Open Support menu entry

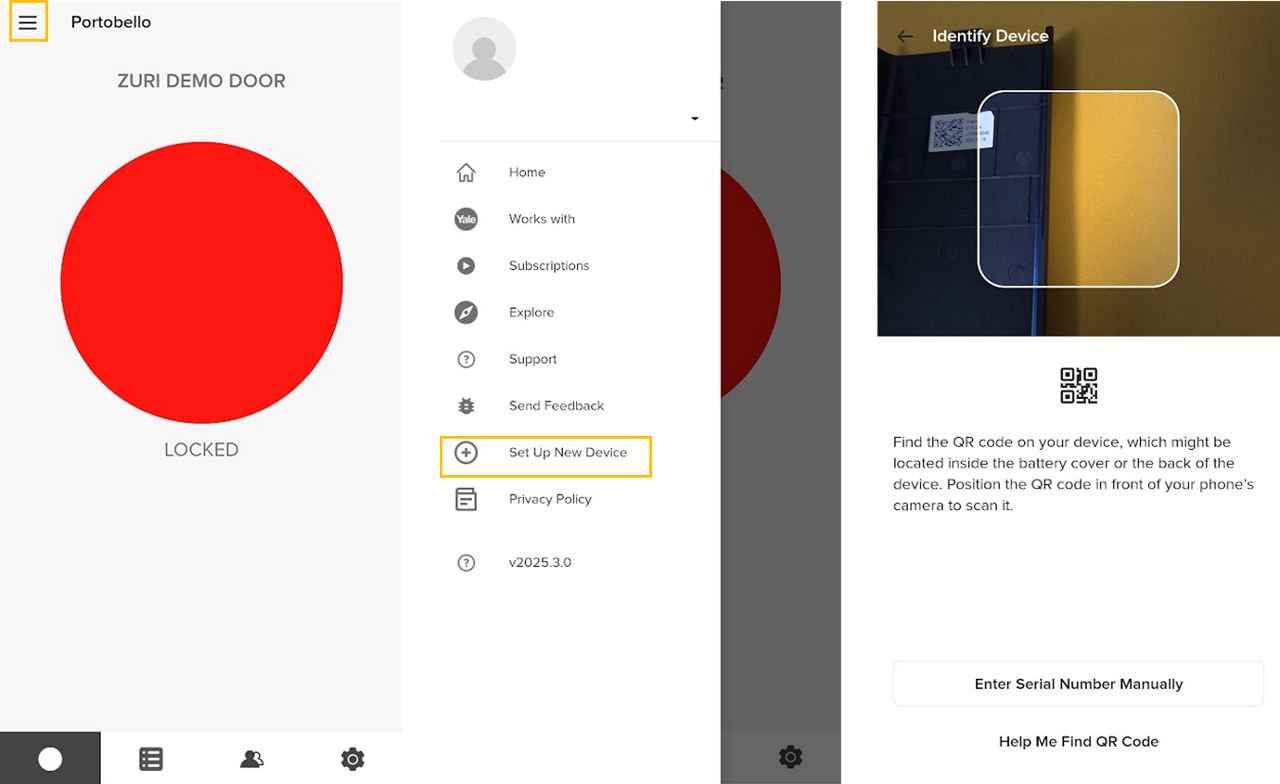(533, 359)
